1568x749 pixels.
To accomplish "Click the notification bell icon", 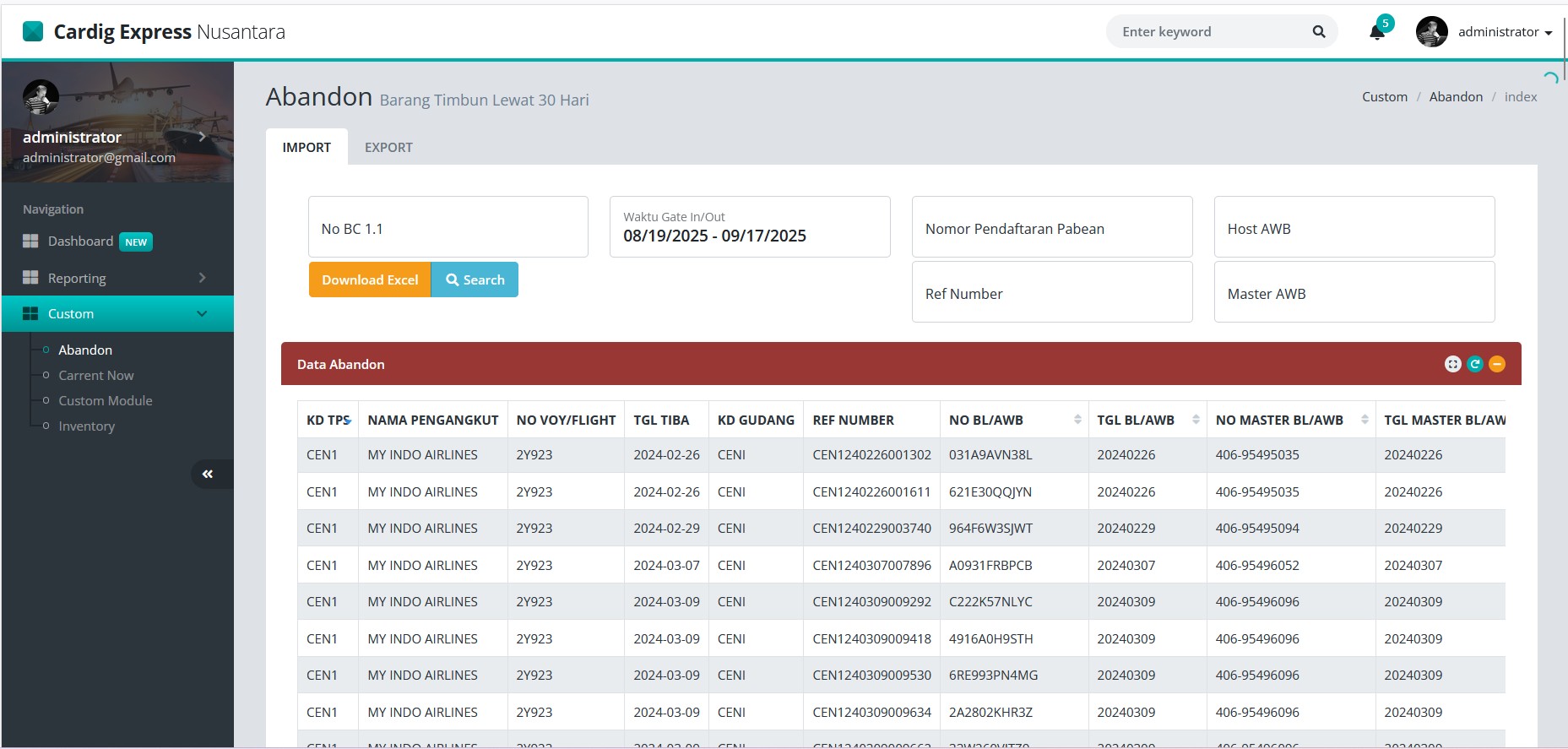I will point(1376,33).
